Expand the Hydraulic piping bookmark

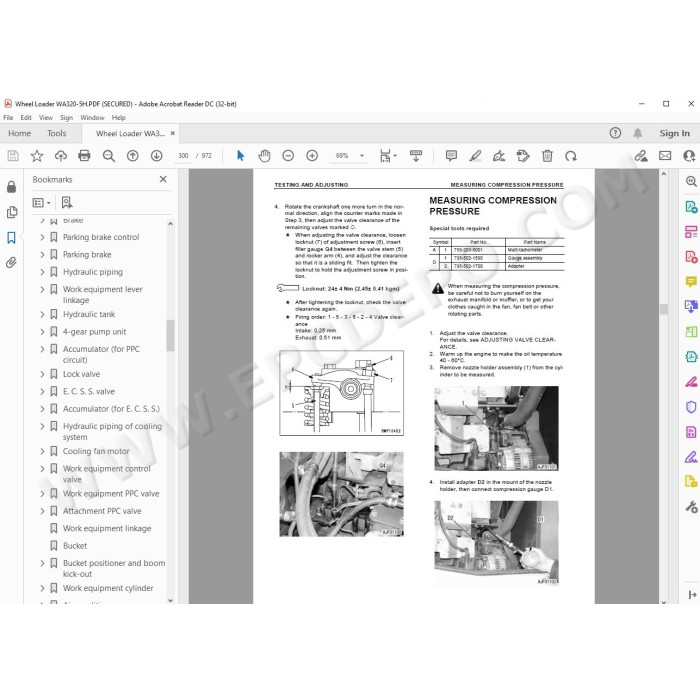point(42,272)
